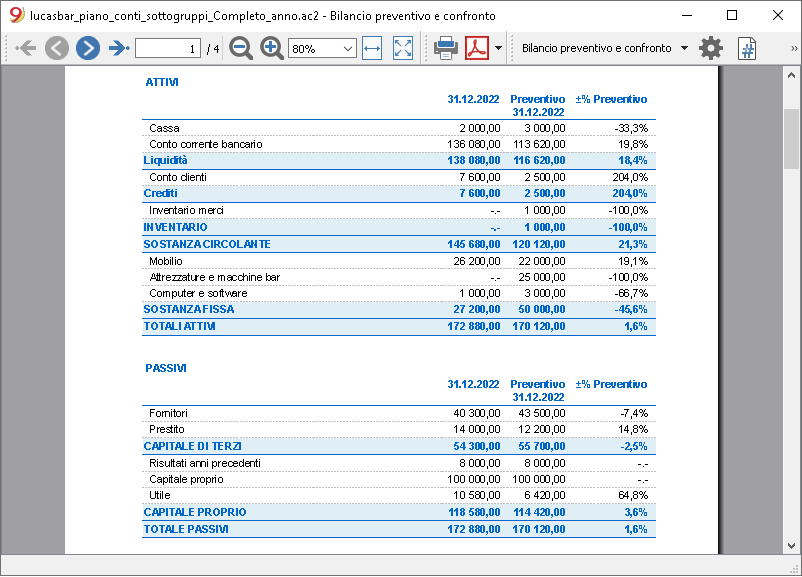Go to next page button
This screenshot has height=577, width=802.
pos(88,49)
